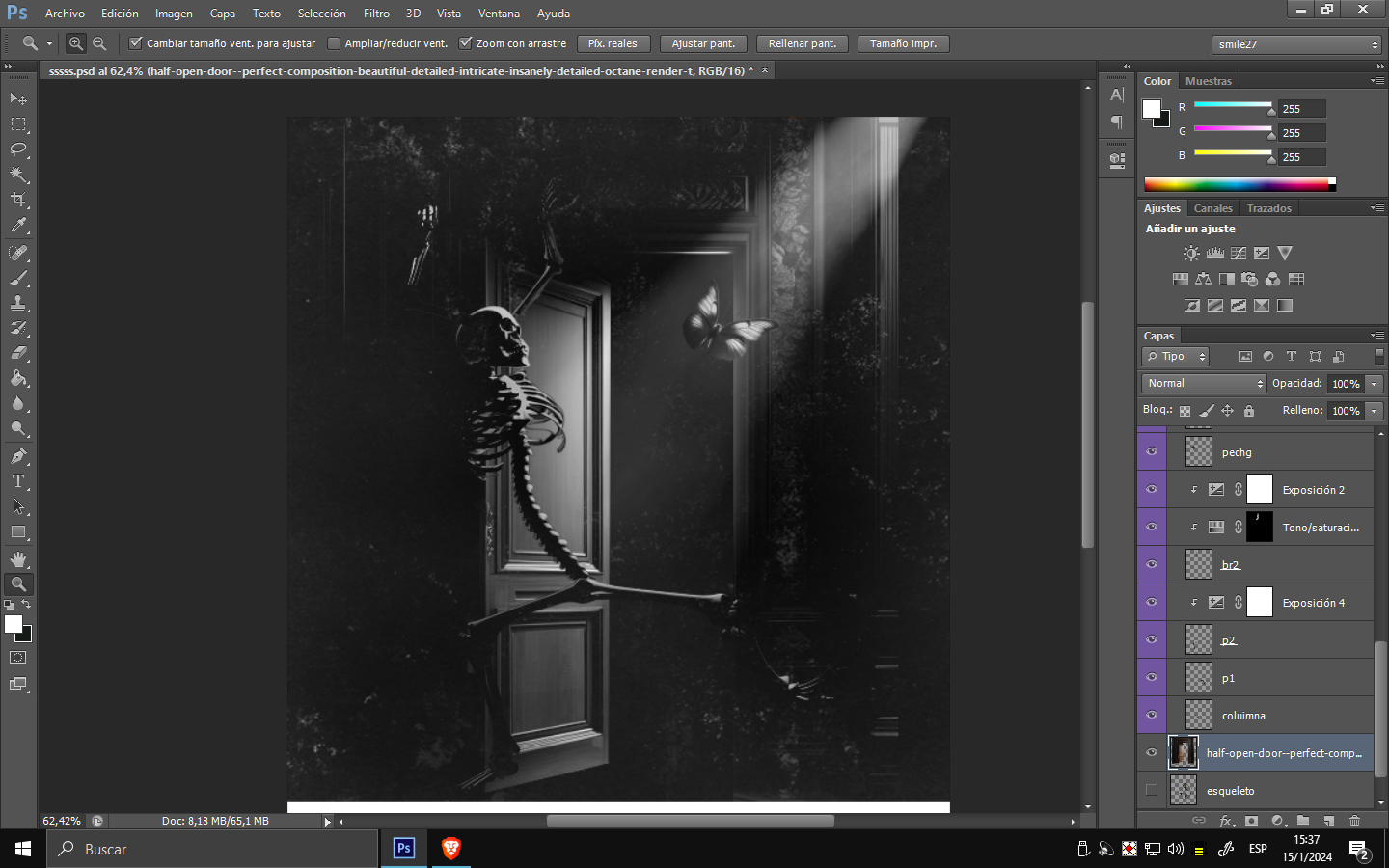Show the esqueleto layer
This screenshot has height=868, width=1389.
[x=1152, y=790]
